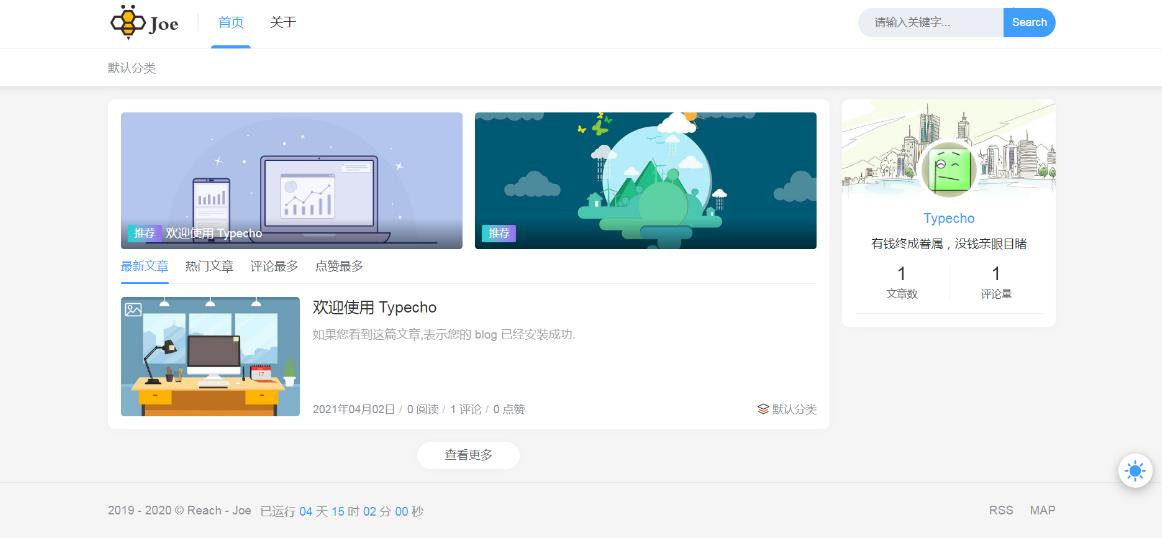Click the 默认分类 tag in article footer

pos(794,409)
